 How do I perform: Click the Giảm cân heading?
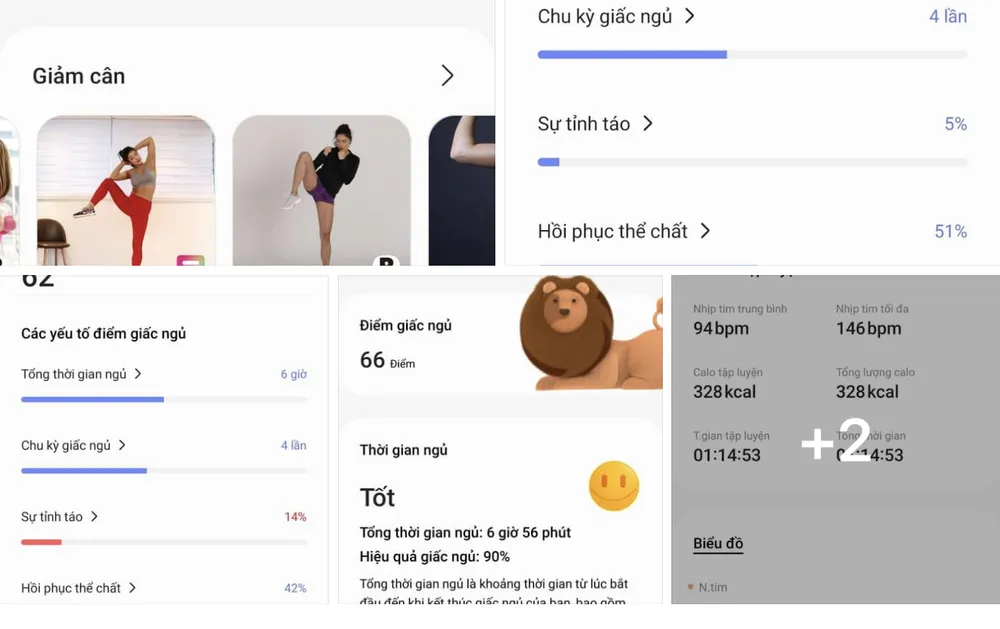coord(78,76)
